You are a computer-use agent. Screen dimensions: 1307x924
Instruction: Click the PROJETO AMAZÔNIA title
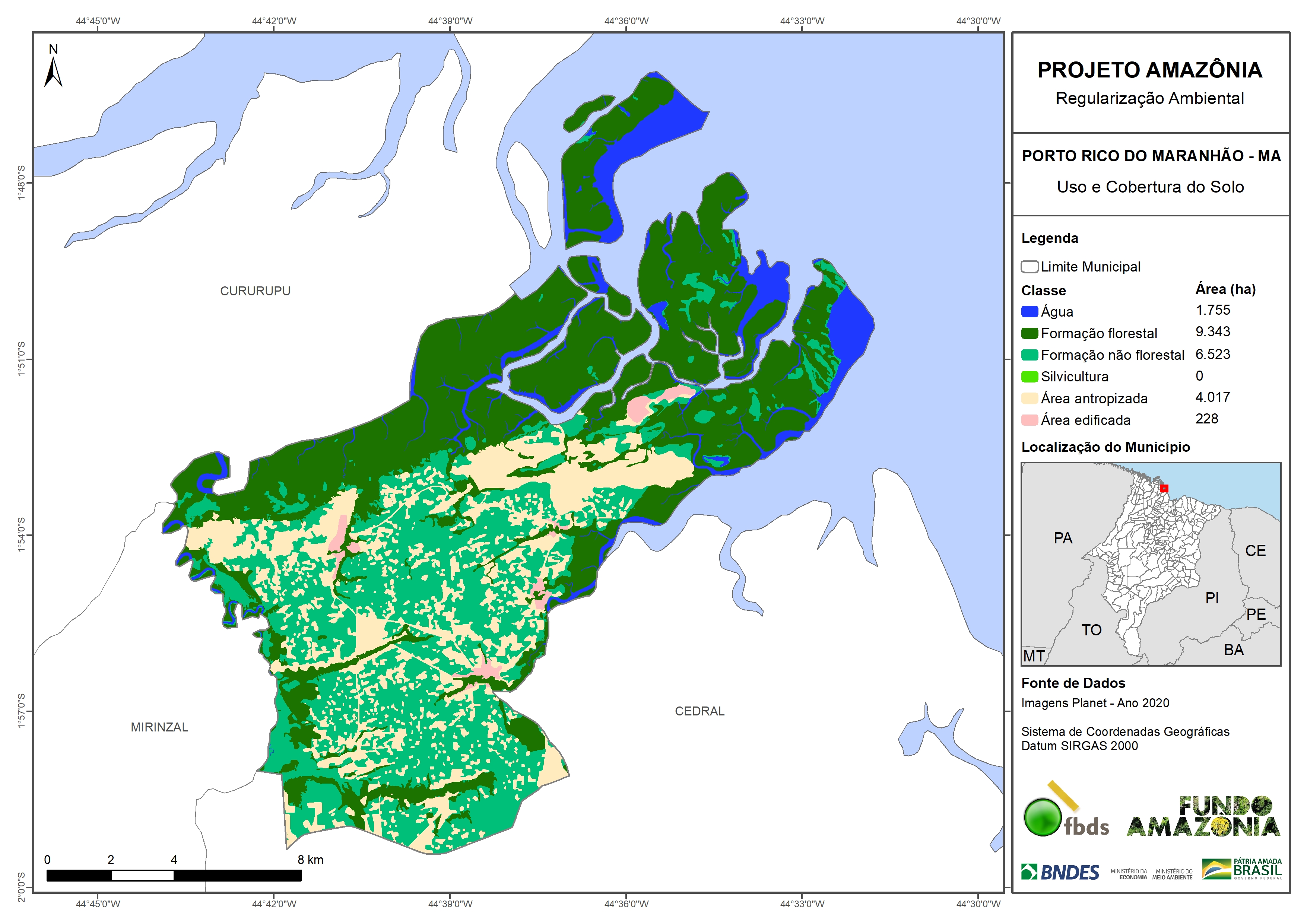[x=1150, y=70]
